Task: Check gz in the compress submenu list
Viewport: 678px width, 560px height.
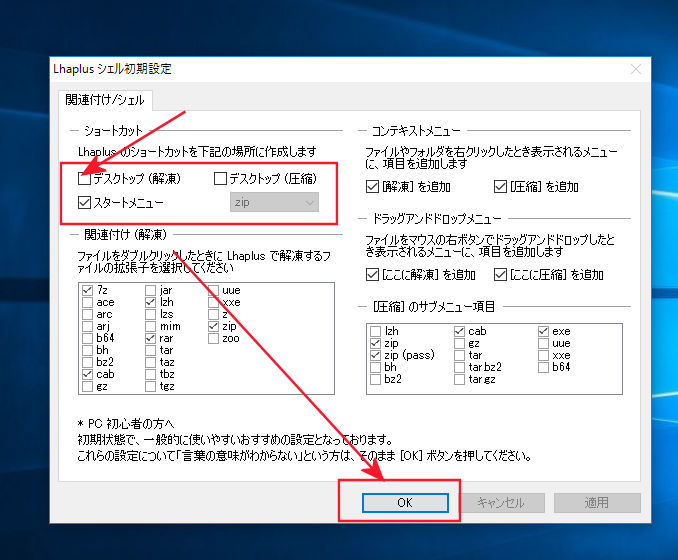Action: point(459,343)
